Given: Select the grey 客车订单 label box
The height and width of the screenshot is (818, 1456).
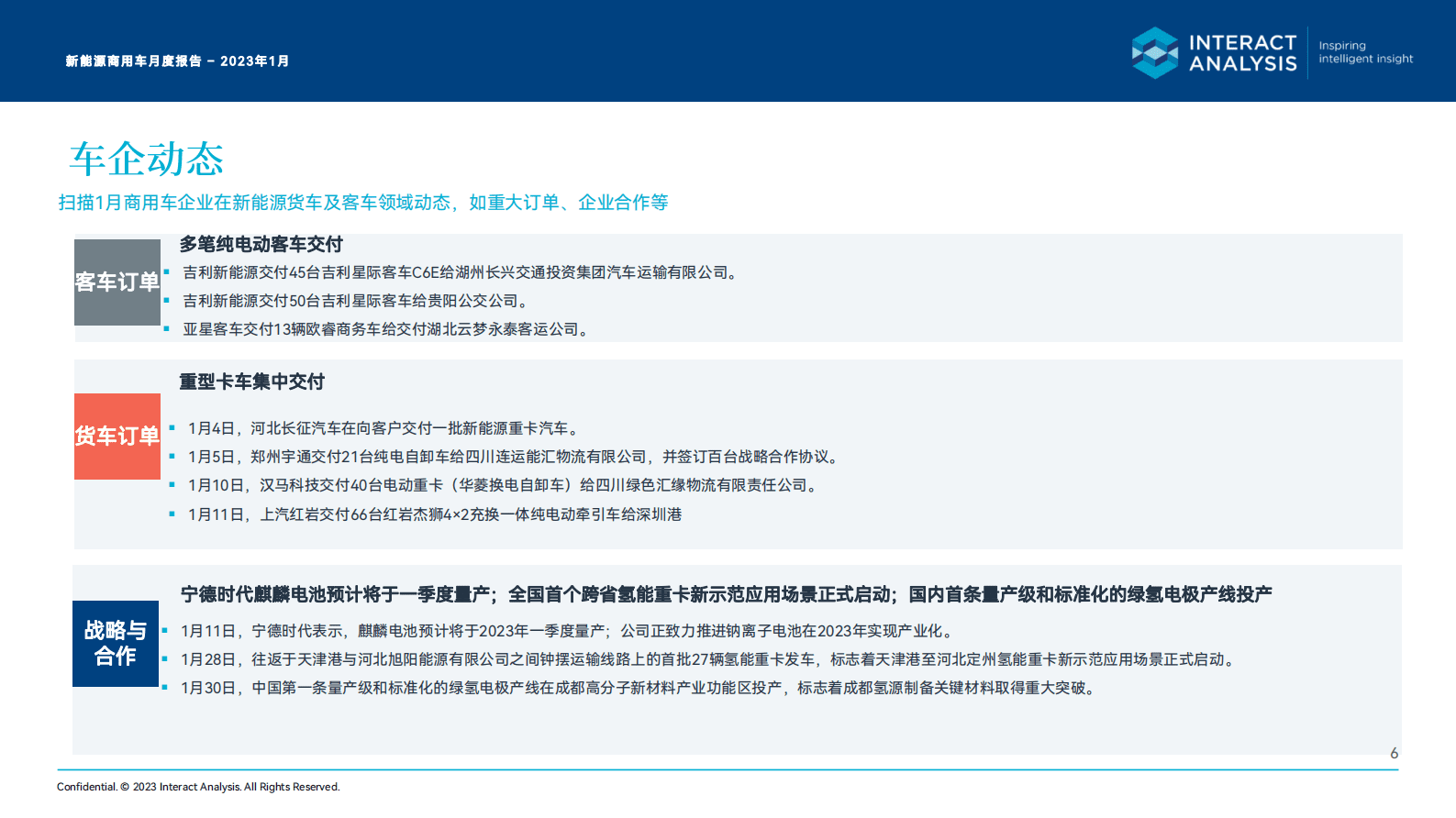Looking at the screenshot, I should [117, 282].
